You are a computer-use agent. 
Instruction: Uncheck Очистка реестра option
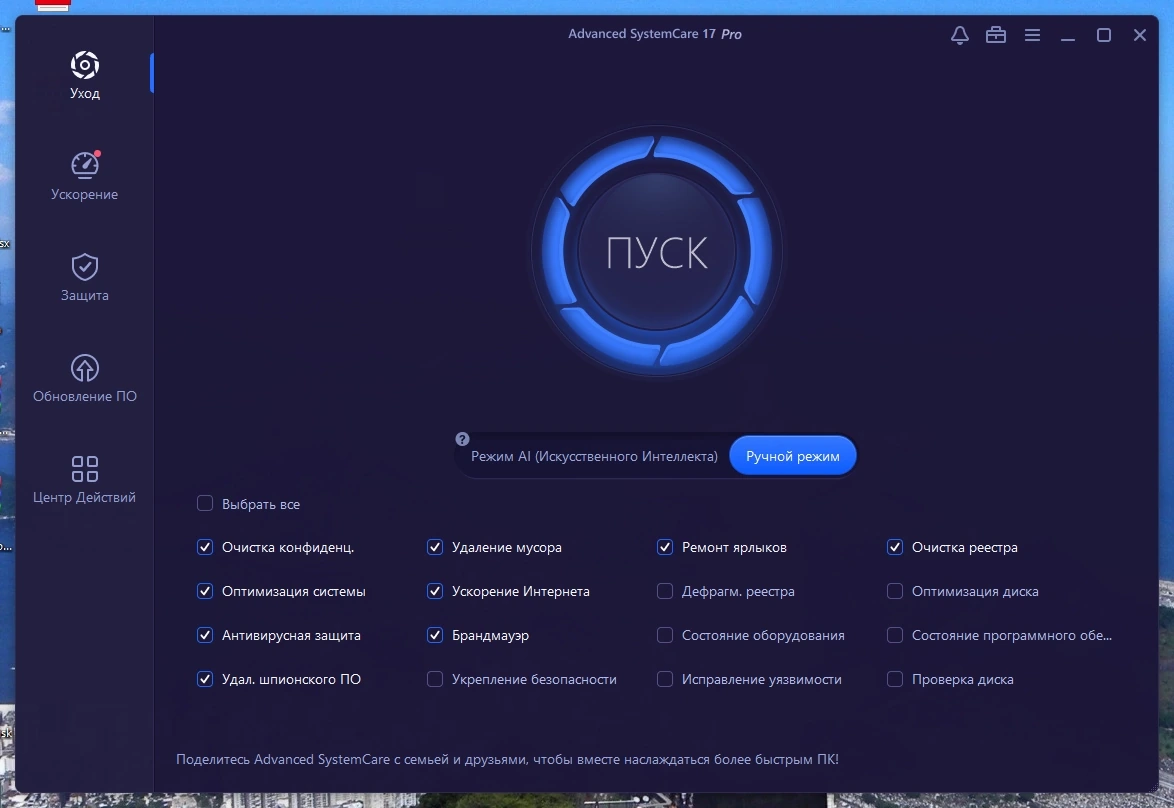click(x=895, y=547)
